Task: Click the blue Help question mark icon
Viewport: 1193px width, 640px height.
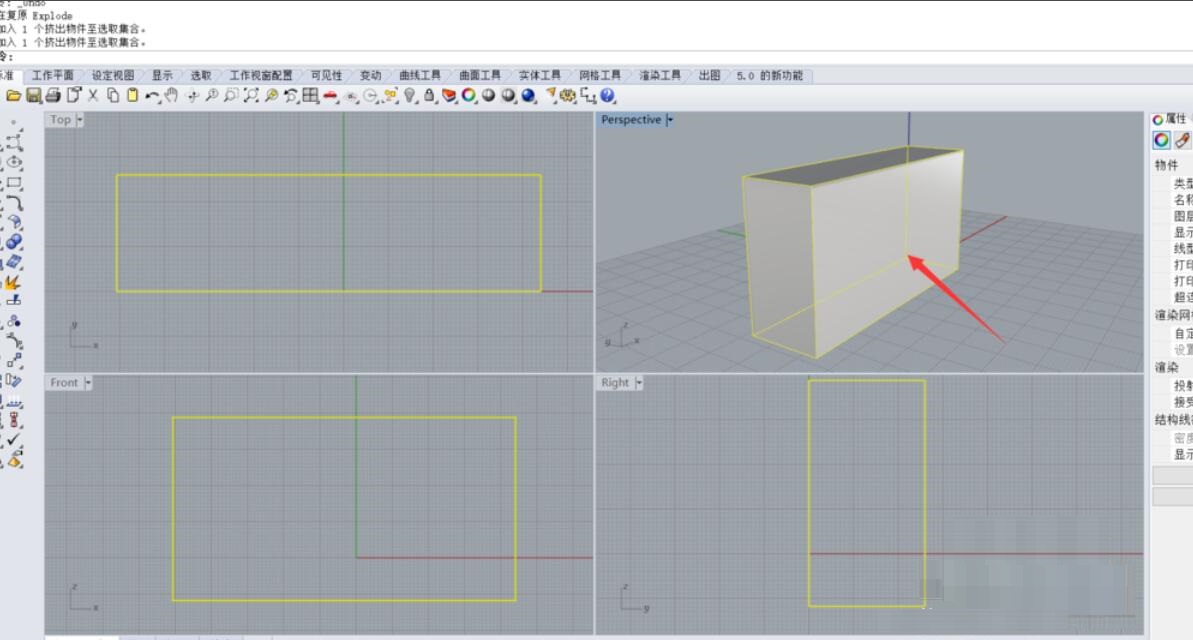Action: tap(607, 95)
